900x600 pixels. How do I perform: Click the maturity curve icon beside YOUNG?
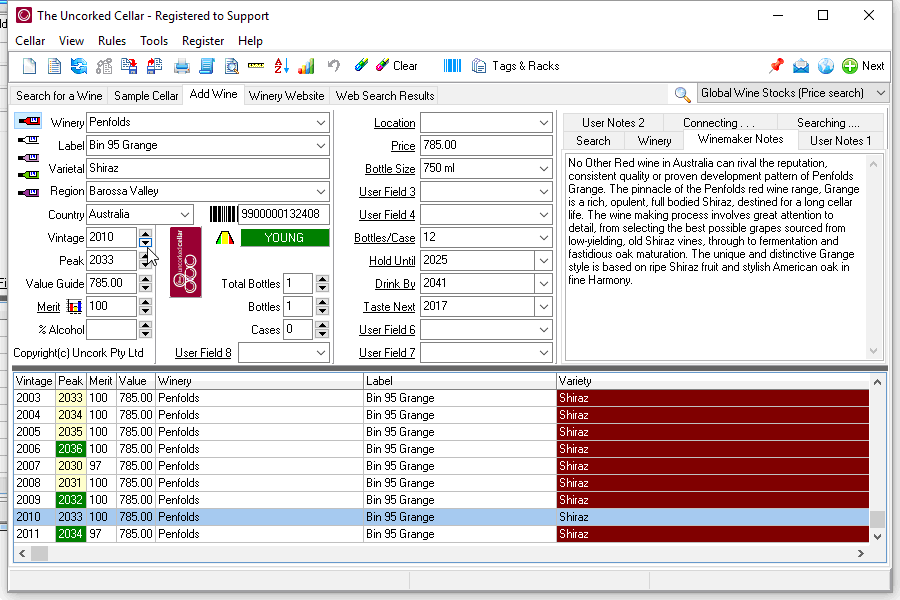[x=226, y=238]
